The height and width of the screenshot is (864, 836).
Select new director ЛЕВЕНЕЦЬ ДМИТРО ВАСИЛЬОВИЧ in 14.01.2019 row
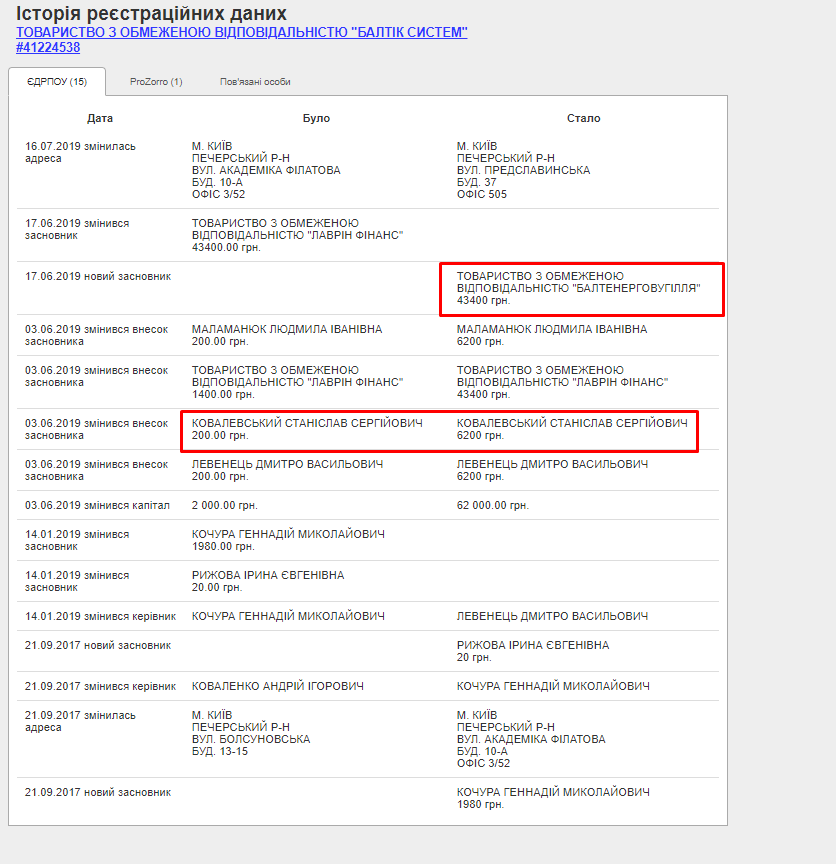(553, 616)
